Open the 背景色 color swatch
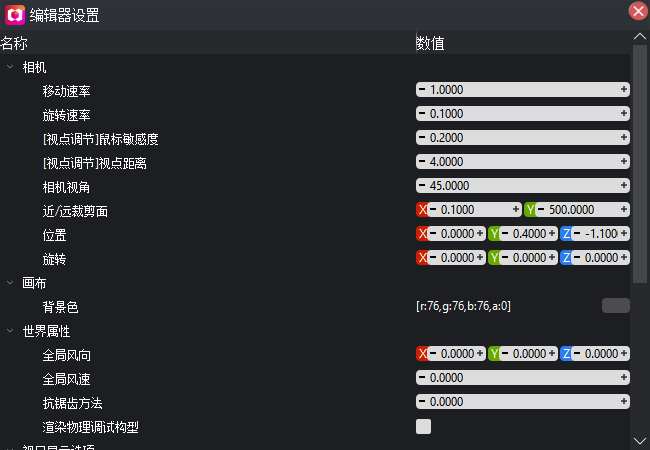The height and width of the screenshot is (450, 650). point(616,306)
